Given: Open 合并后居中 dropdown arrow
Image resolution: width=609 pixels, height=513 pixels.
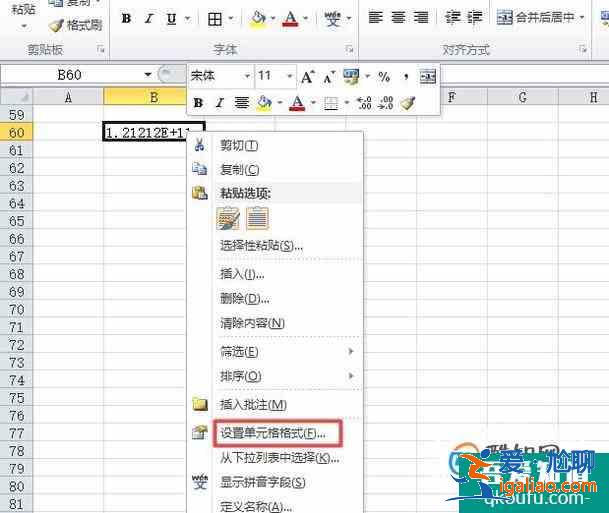Looking at the screenshot, I should pyautogui.click(x=582, y=17).
